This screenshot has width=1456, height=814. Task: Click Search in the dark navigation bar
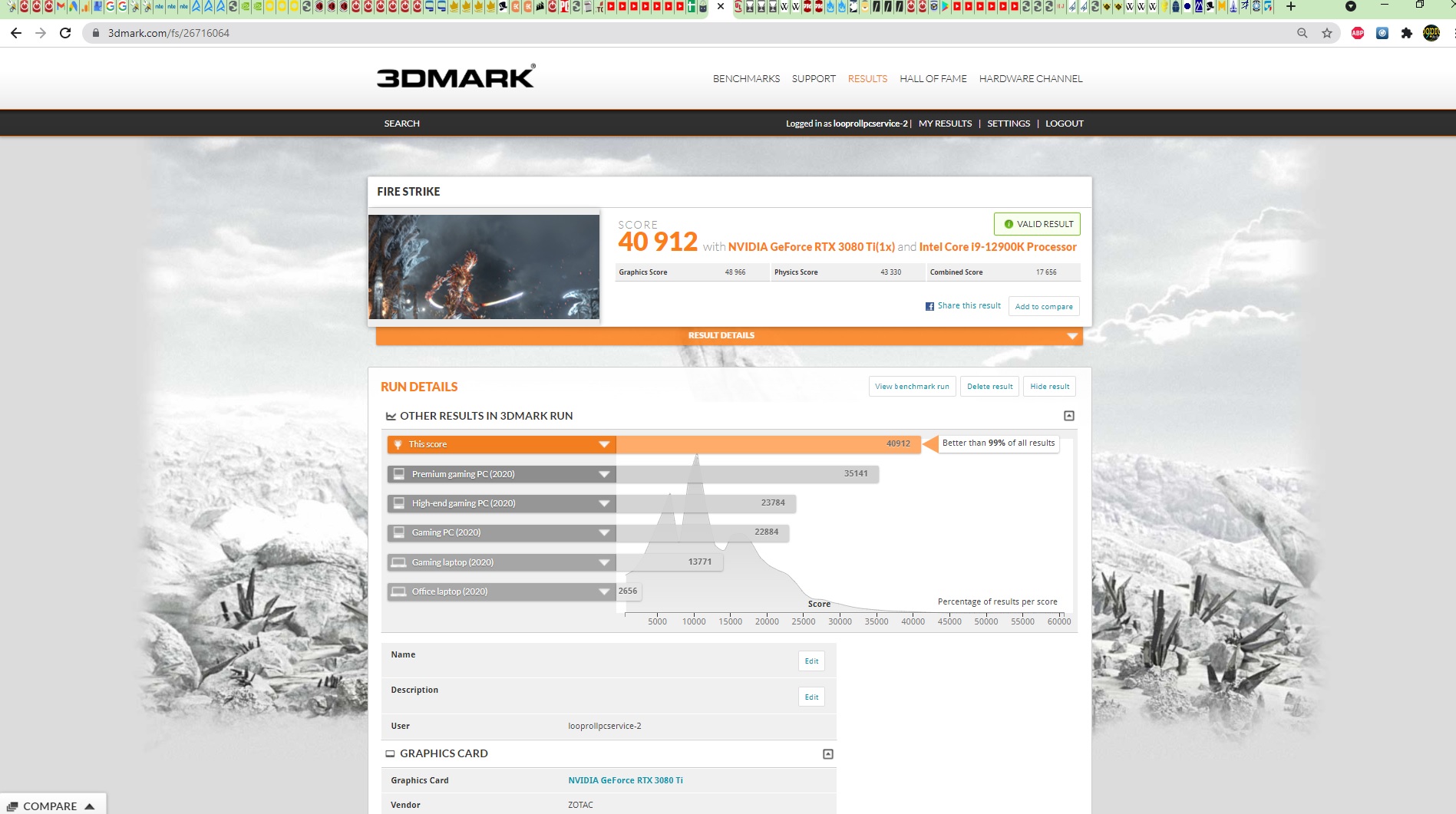402,124
